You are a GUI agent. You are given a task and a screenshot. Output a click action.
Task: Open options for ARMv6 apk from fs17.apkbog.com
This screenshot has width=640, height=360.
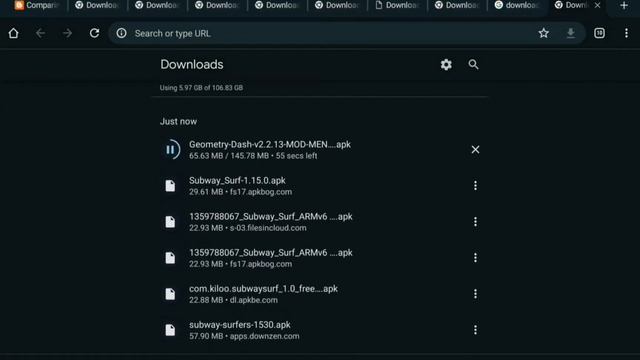tap(475, 258)
